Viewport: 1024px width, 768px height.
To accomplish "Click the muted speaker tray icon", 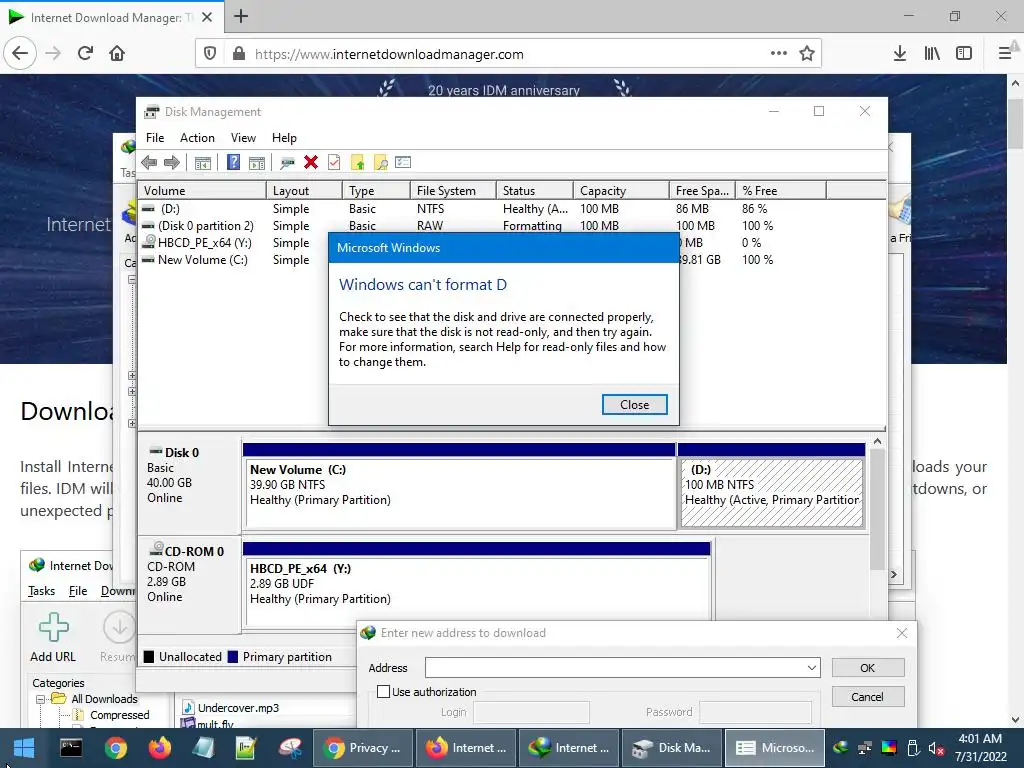I will coord(936,748).
